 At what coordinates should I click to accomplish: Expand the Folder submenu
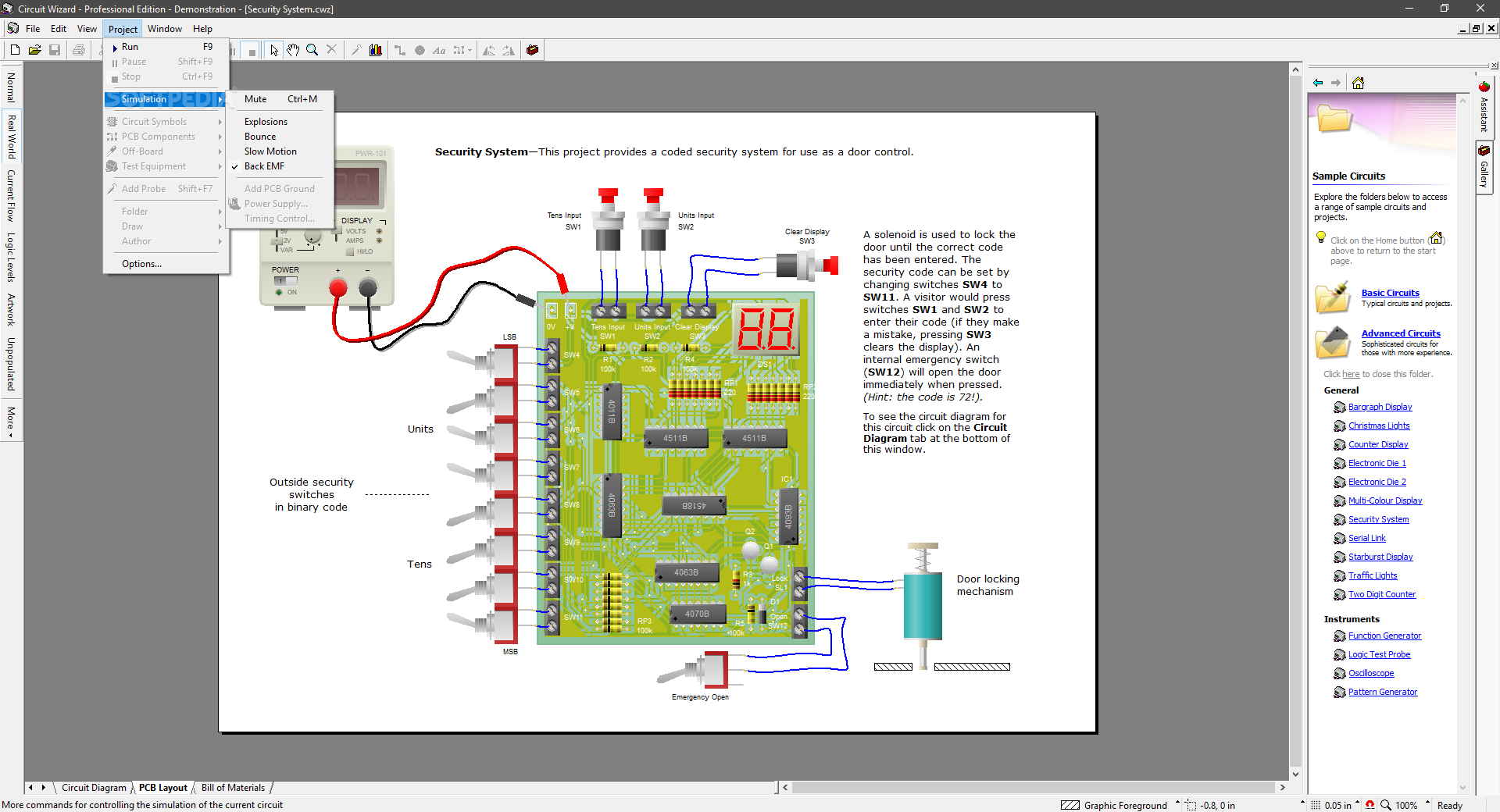pyautogui.click(x=166, y=212)
